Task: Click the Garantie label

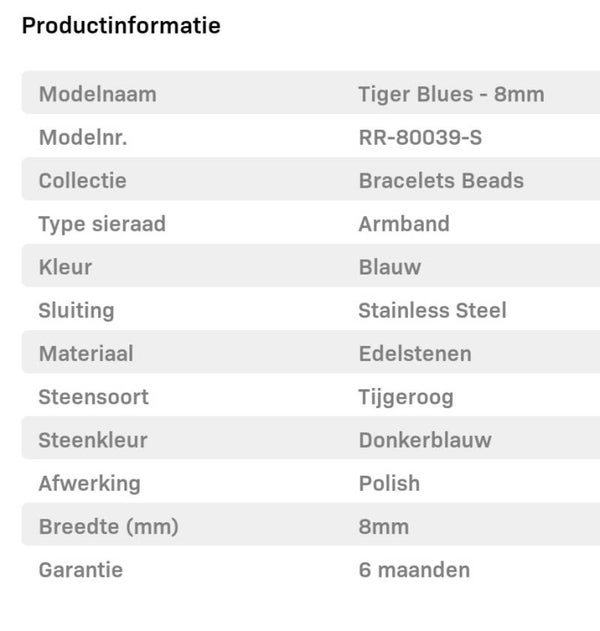Action: click(81, 570)
